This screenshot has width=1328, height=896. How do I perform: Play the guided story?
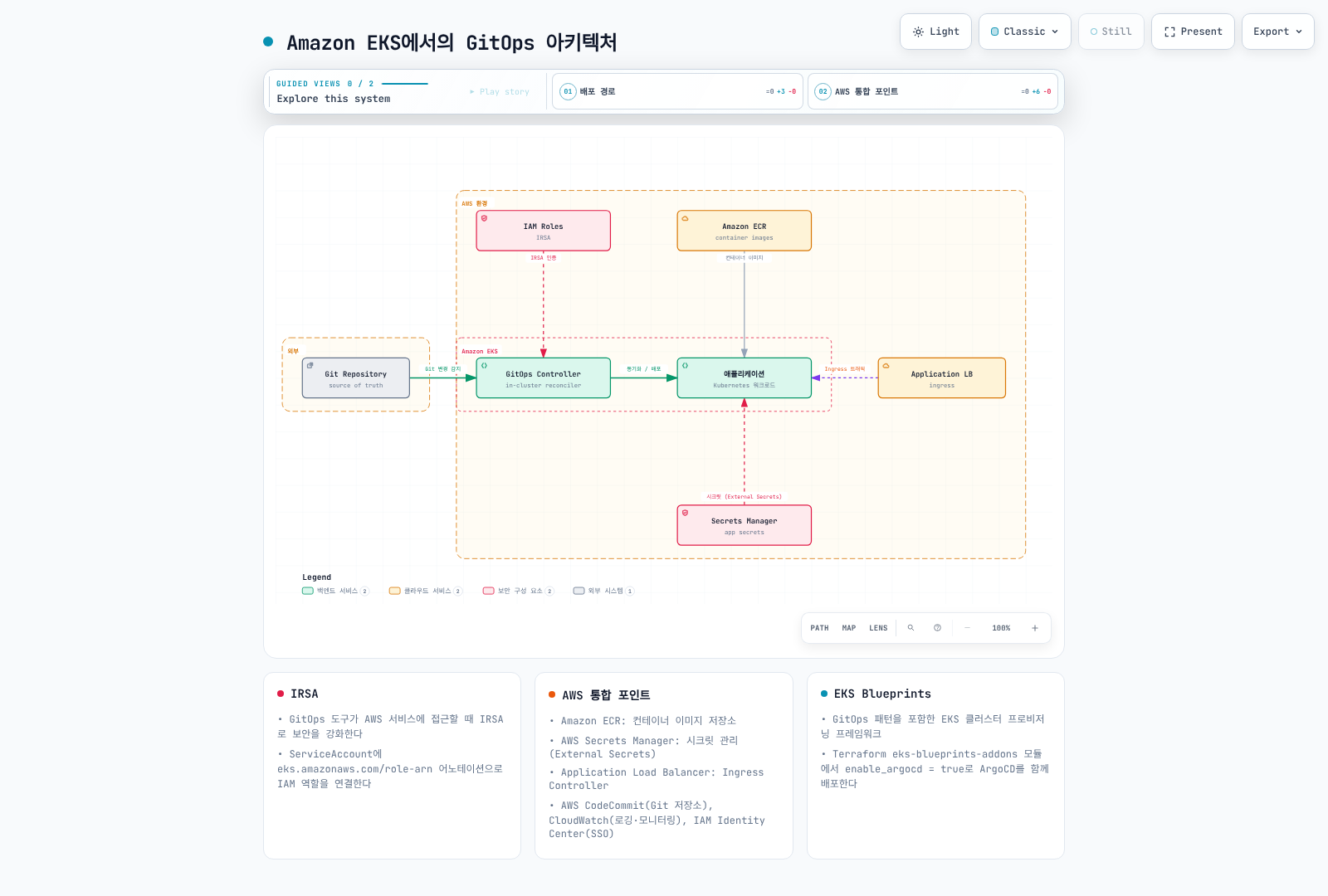[500, 92]
